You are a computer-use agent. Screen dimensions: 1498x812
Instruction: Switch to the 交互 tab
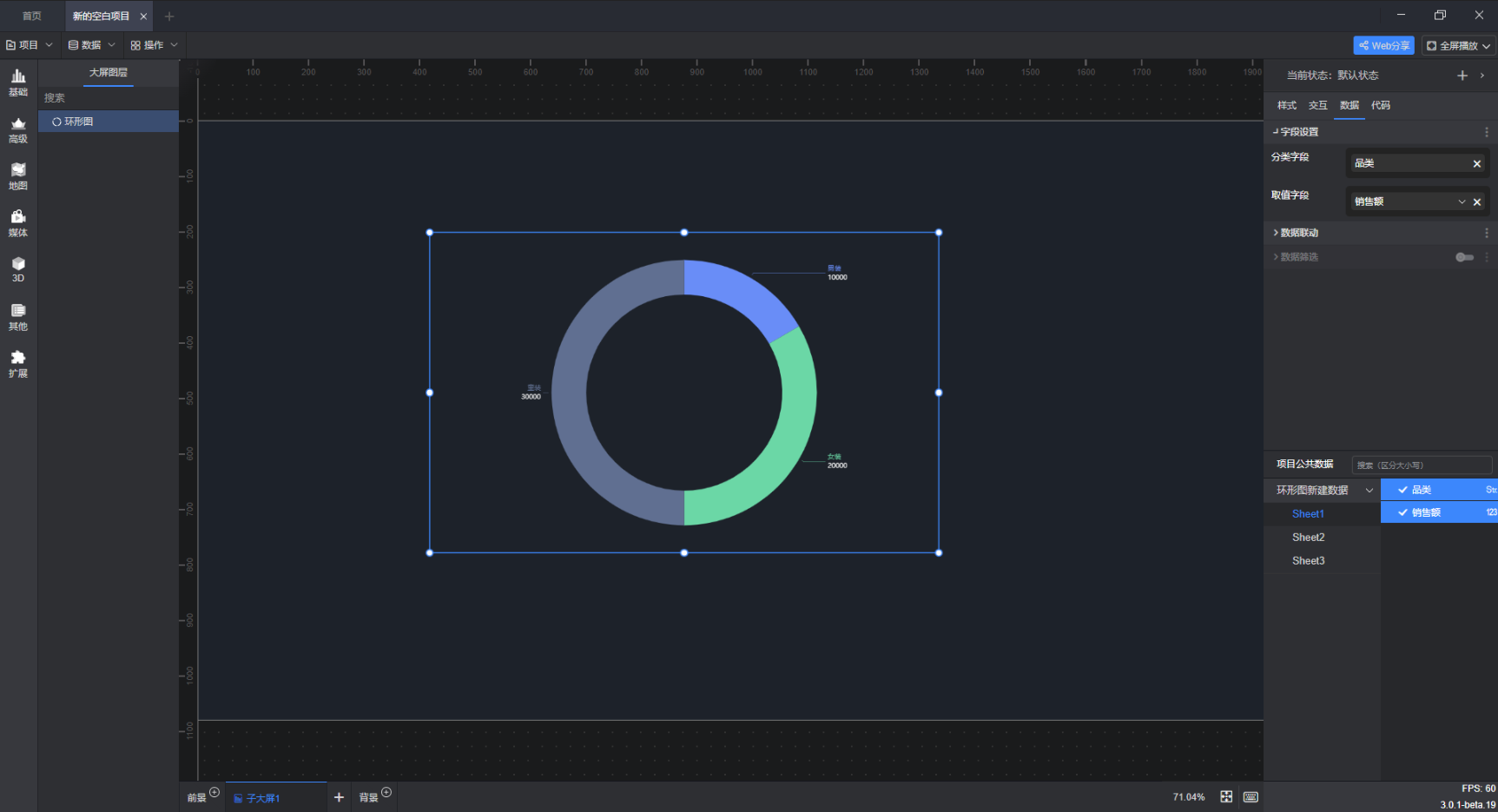[x=1318, y=105]
